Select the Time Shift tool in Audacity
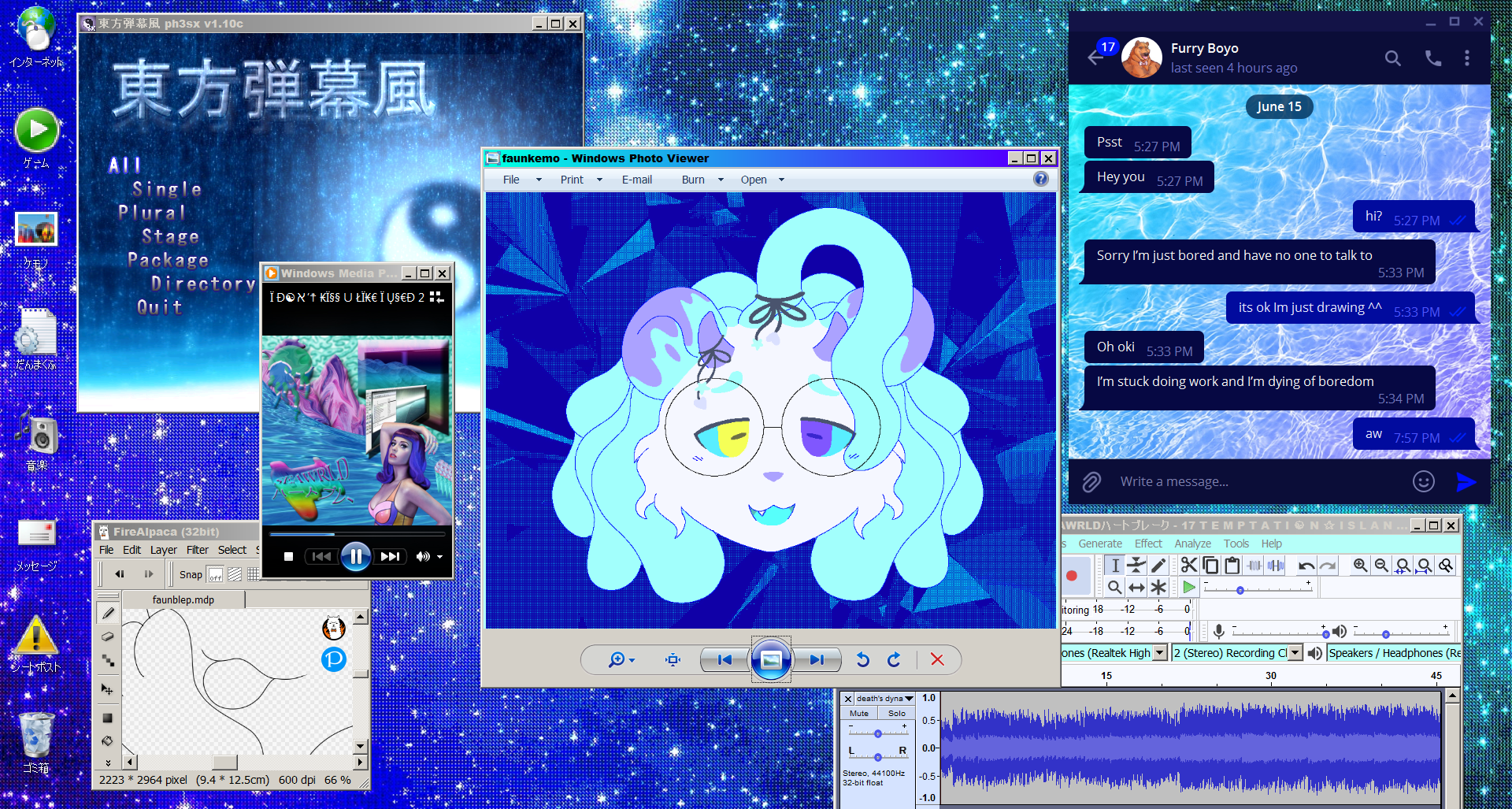 click(x=1136, y=587)
